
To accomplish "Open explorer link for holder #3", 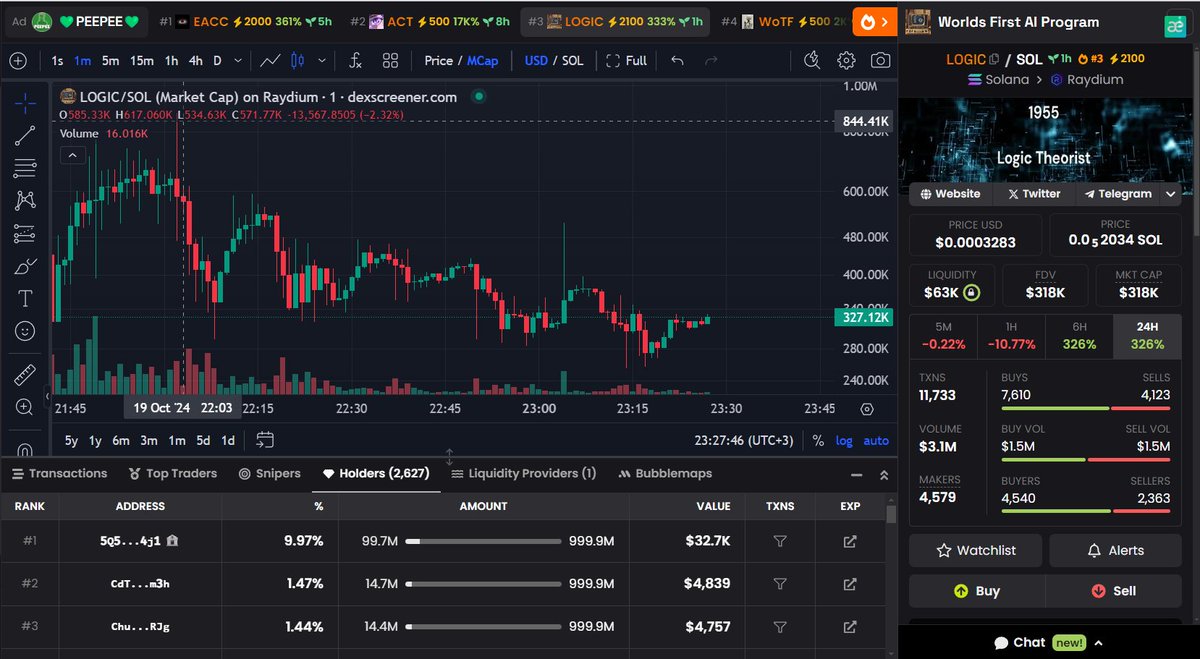I will pyautogui.click(x=850, y=627).
